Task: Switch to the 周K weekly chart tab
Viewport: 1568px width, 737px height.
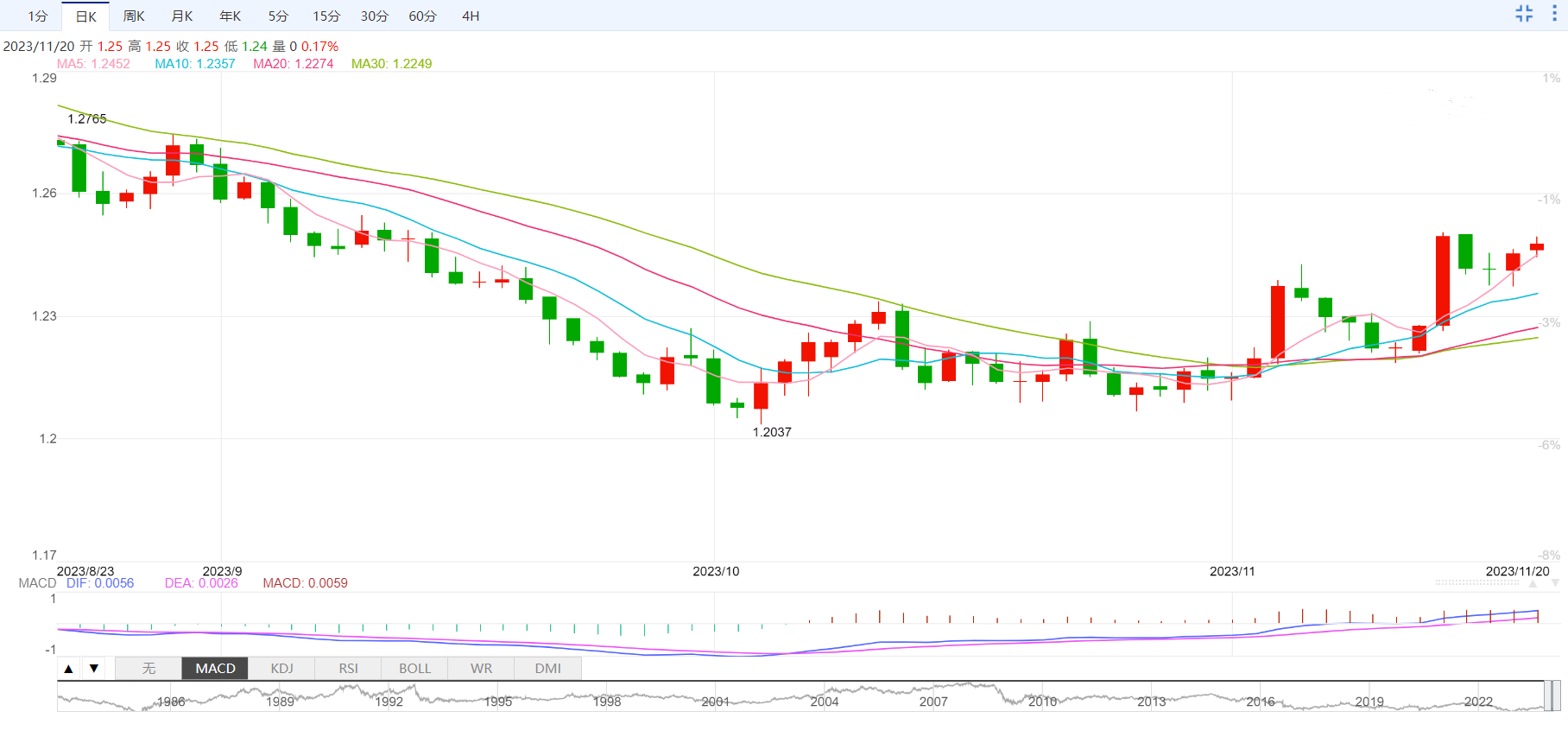Action: tap(134, 16)
